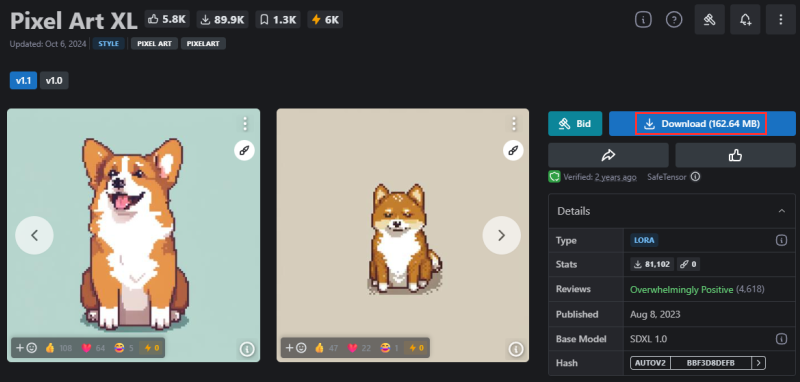Click the thumbs-up recommend button
This screenshot has height=382, width=800.
pos(735,156)
